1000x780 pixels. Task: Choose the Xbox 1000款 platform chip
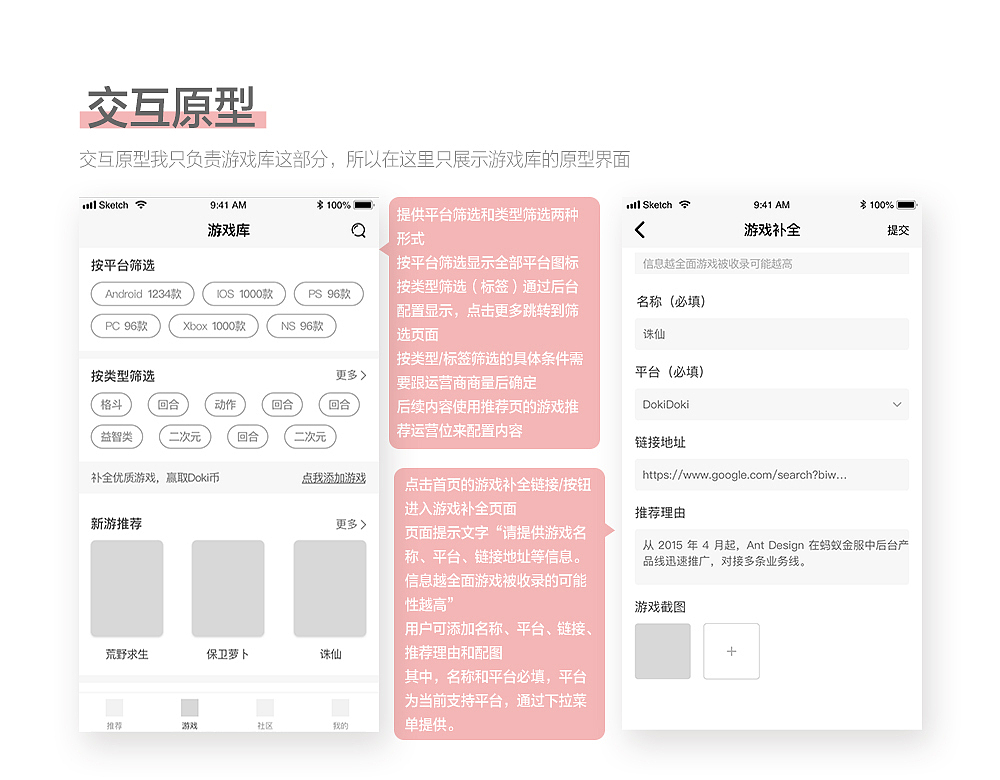click(x=214, y=326)
